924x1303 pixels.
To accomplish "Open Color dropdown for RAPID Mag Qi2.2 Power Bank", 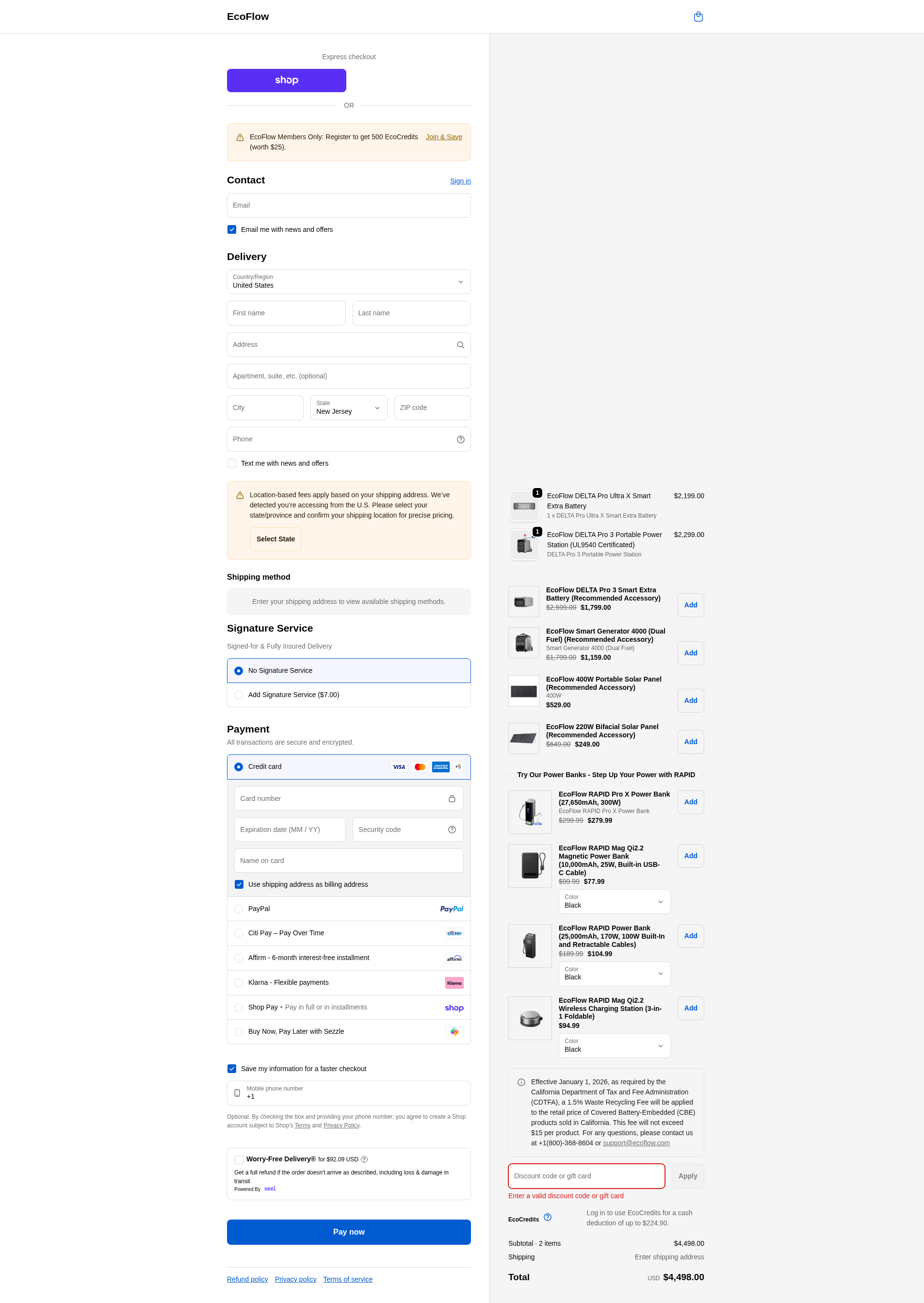I will [x=615, y=901].
